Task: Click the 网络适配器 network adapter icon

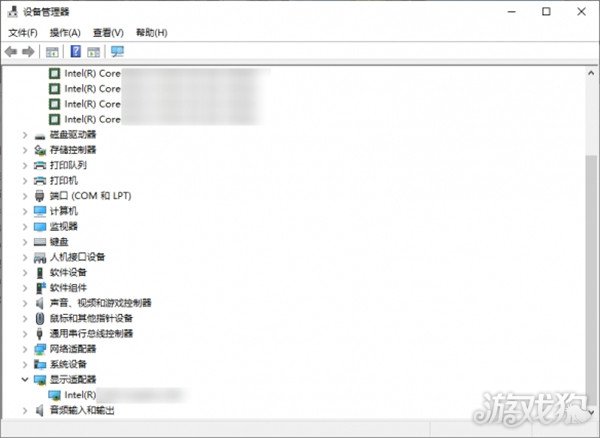Action: tap(40, 349)
